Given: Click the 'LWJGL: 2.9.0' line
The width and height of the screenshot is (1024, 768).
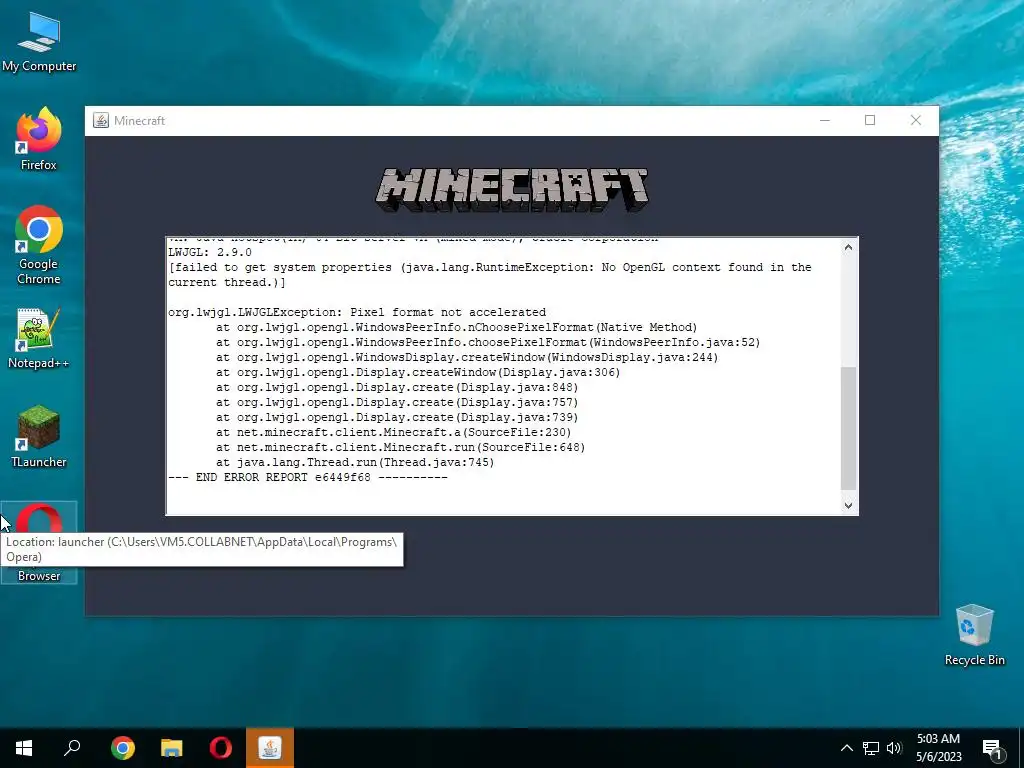Looking at the screenshot, I should (210, 252).
